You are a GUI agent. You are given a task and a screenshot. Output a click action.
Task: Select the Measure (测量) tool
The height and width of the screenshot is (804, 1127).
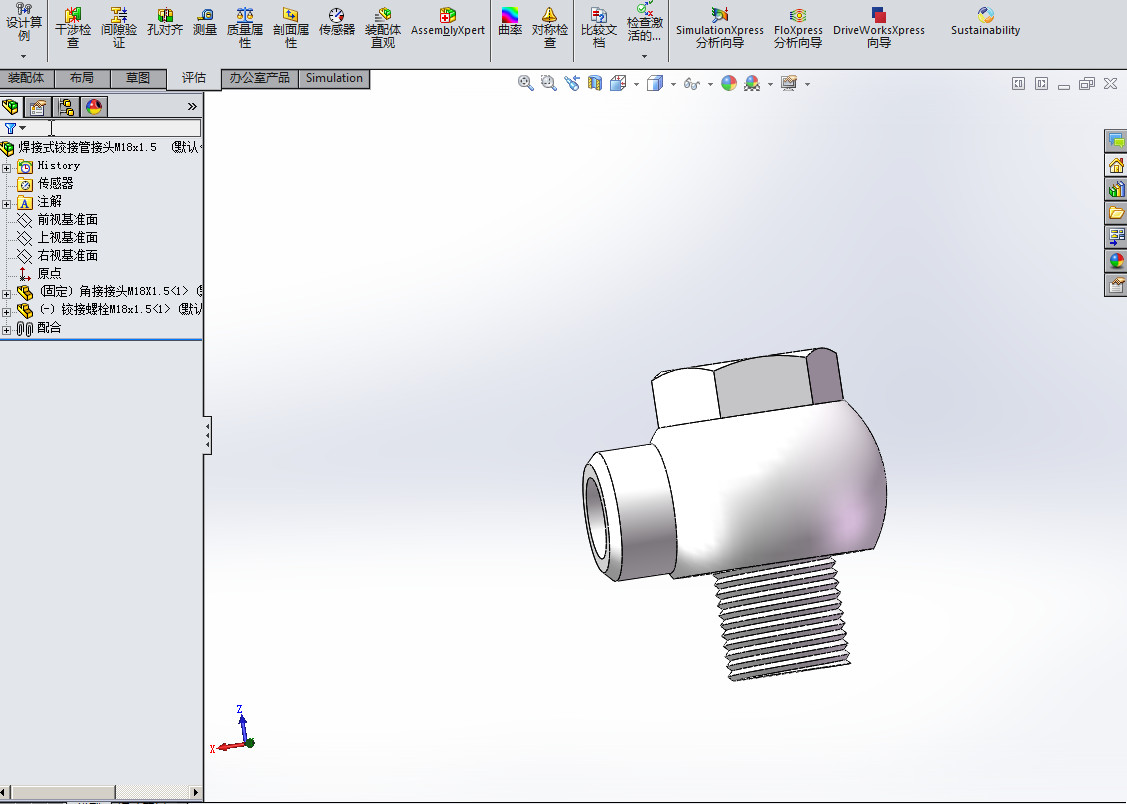click(205, 22)
